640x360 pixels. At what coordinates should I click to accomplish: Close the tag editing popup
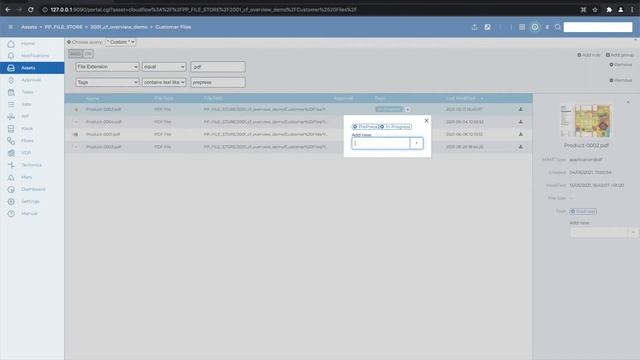tap(426, 120)
